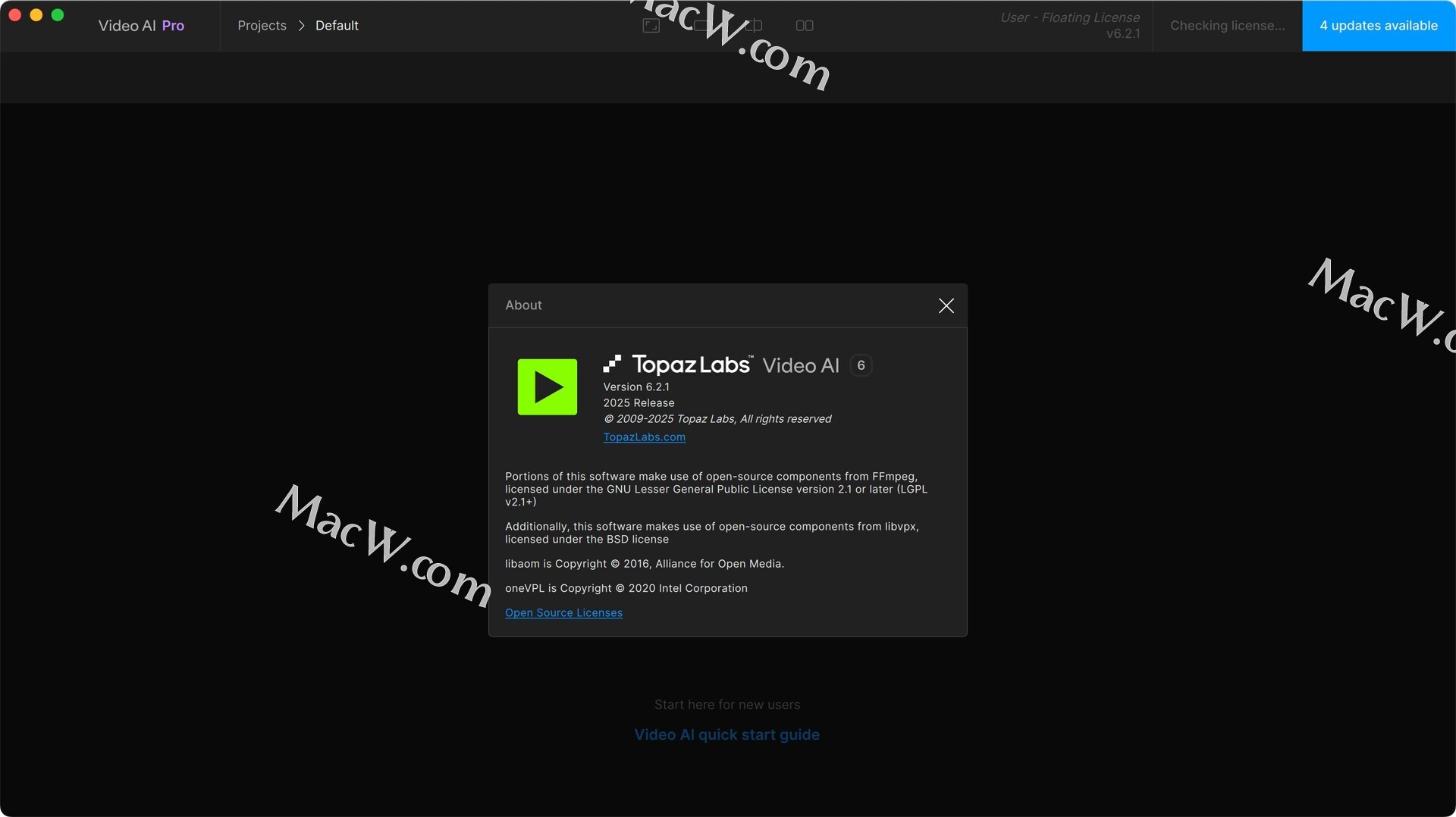Click the v6.2.1 label in header

1122,34
